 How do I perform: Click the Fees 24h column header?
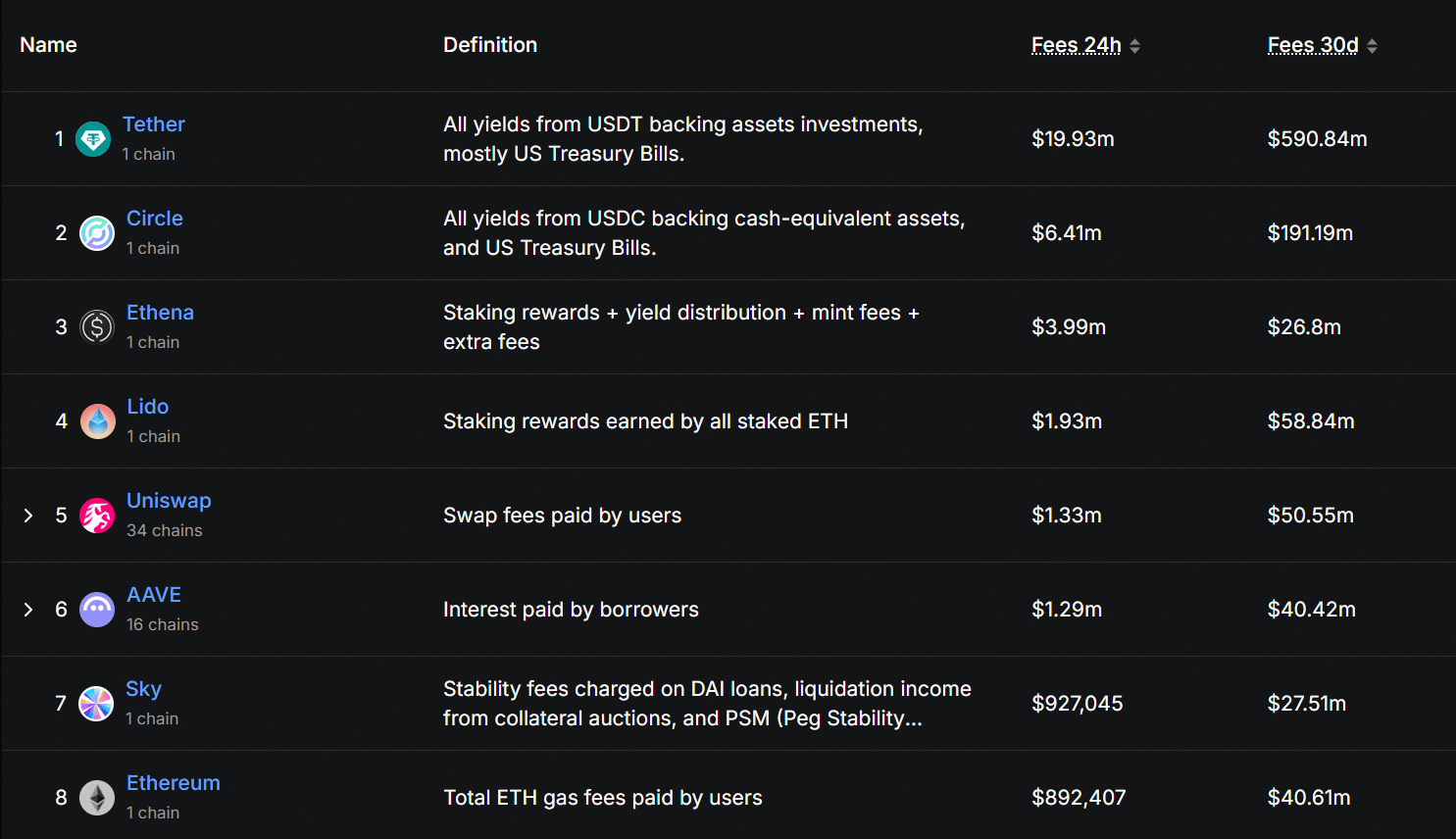point(1077,45)
